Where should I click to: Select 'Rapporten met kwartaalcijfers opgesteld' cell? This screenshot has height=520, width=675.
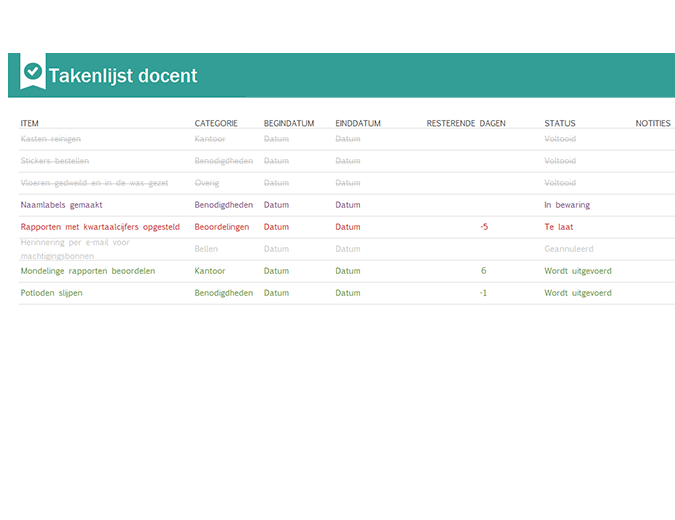coord(100,227)
